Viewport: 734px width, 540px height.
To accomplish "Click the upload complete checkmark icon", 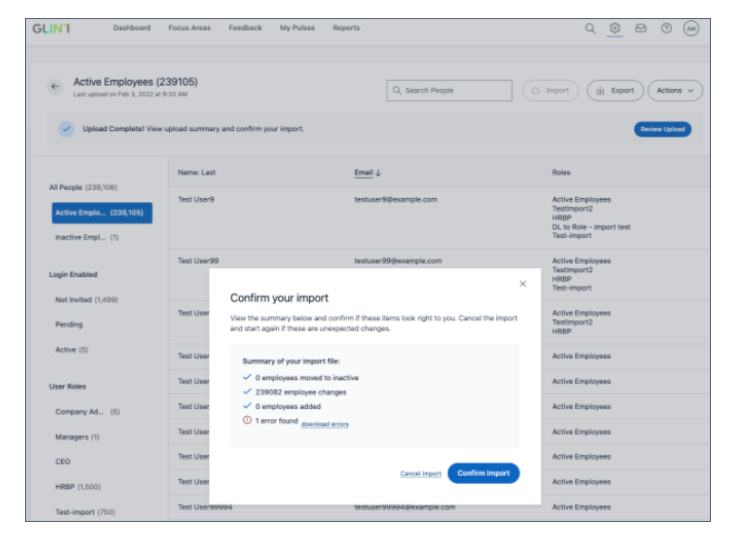I will [x=66, y=129].
